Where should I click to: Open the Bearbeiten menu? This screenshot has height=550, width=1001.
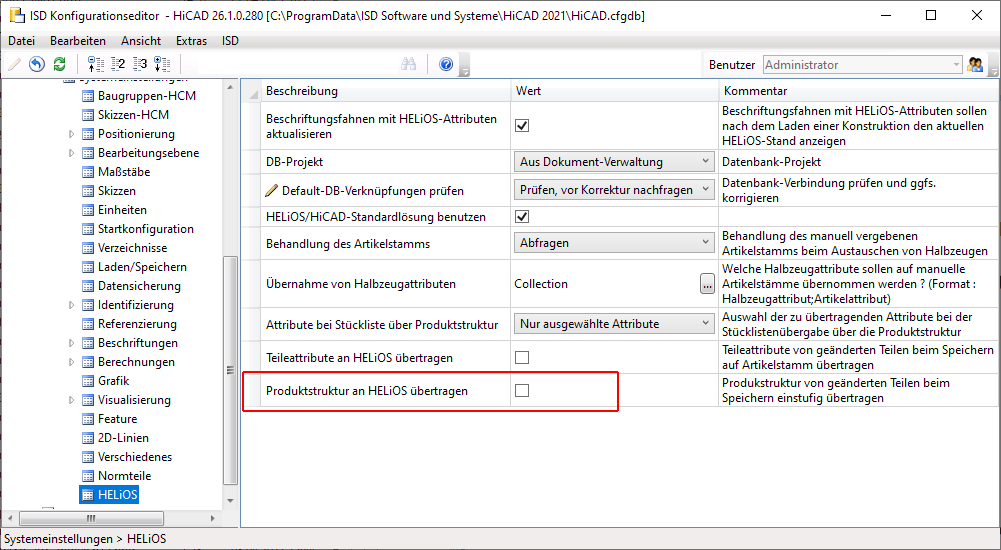[x=78, y=41]
